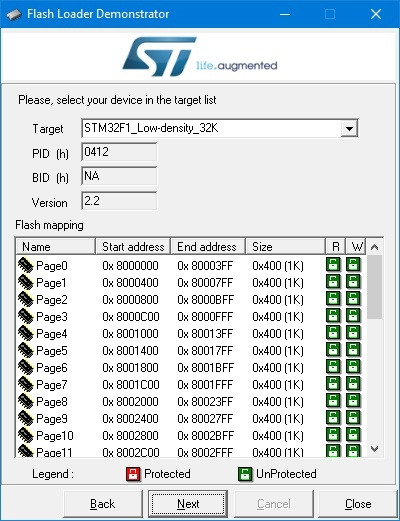The height and width of the screenshot is (521, 400).
Task: Click Page8 write protection lock icon
Action: [x=353, y=401]
